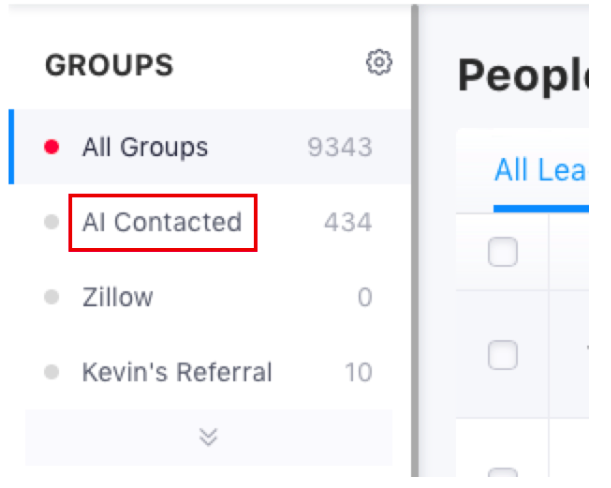Tick the select-all checkbox in table header
Image resolution: width=611 pixels, height=488 pixels.
pyautogui.click(x=503, y=252)
